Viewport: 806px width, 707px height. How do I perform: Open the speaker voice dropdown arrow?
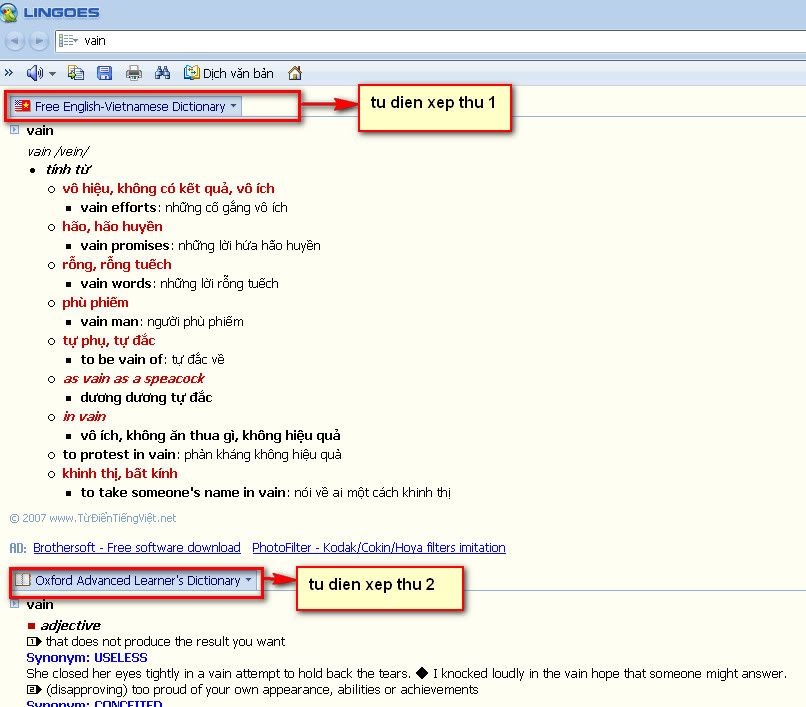tap(52, 74)
